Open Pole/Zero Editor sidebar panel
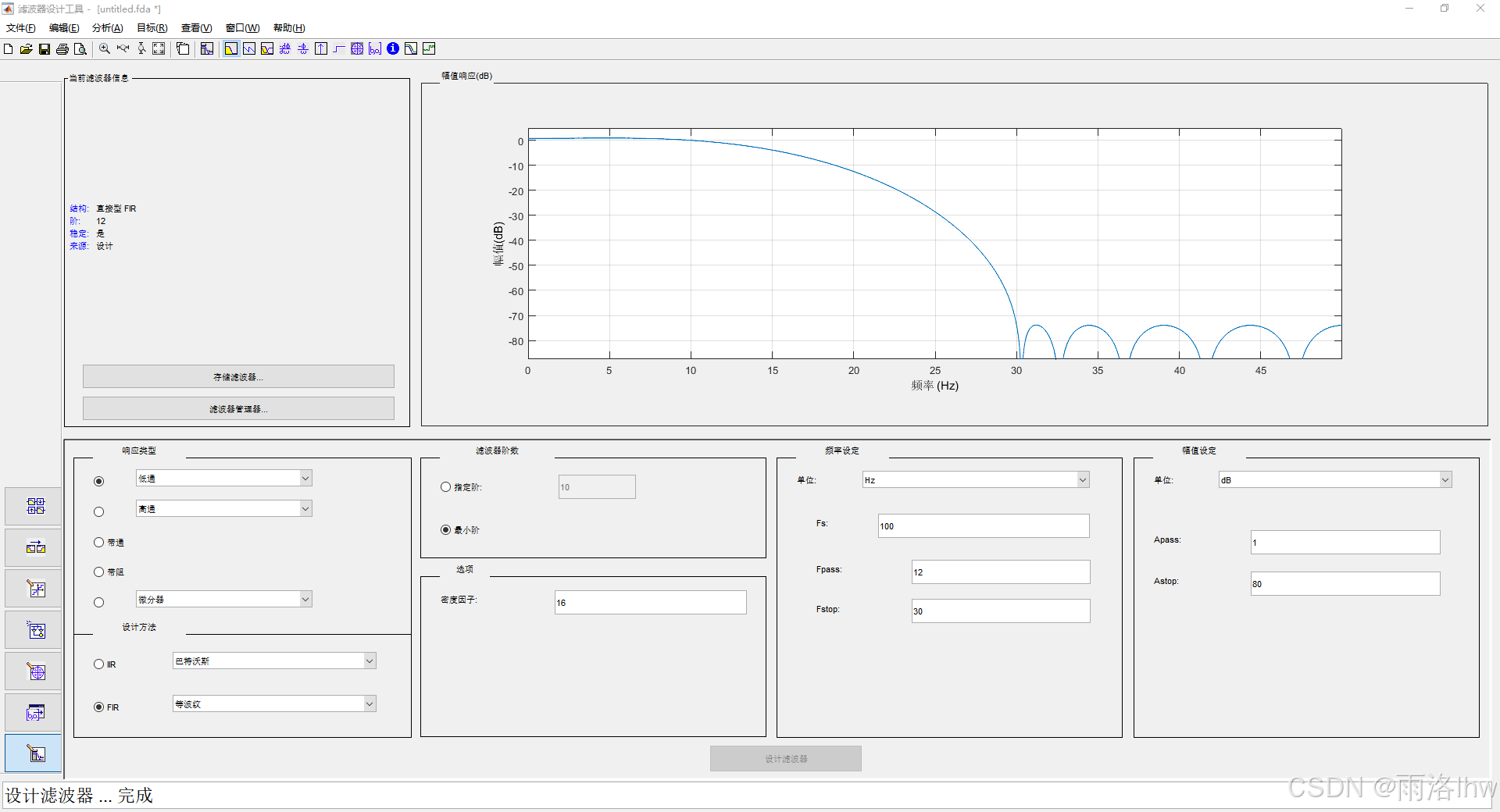This screenshot has height=812, width=1500. tap(34, 671)
